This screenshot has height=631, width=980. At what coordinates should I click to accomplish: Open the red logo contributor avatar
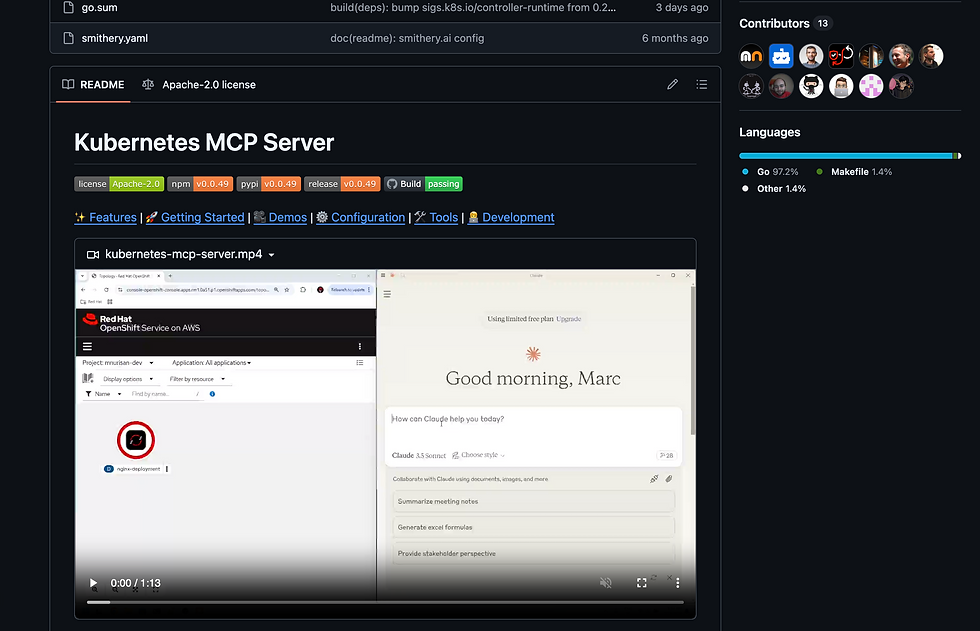click(x=841, y=56)
